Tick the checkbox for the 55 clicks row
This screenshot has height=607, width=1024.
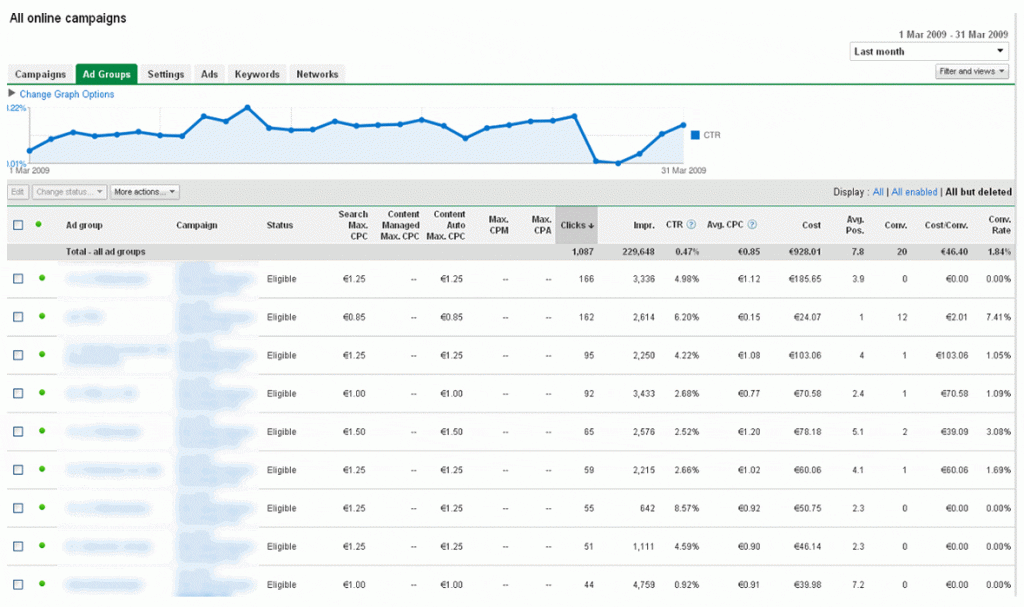(x=18, y=508)
